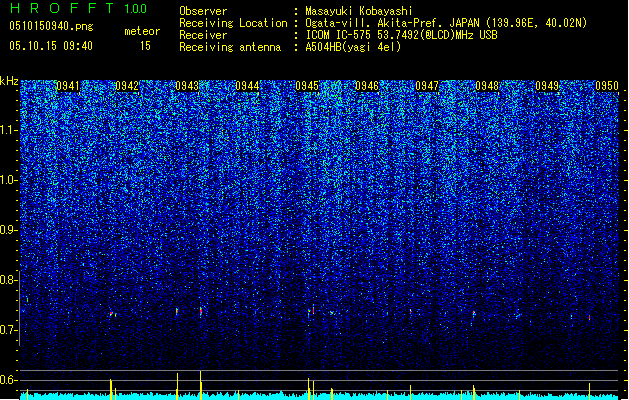Click the 0.6 frequency axis label
This screenshot has width=629, height=400.
(9, 380)
